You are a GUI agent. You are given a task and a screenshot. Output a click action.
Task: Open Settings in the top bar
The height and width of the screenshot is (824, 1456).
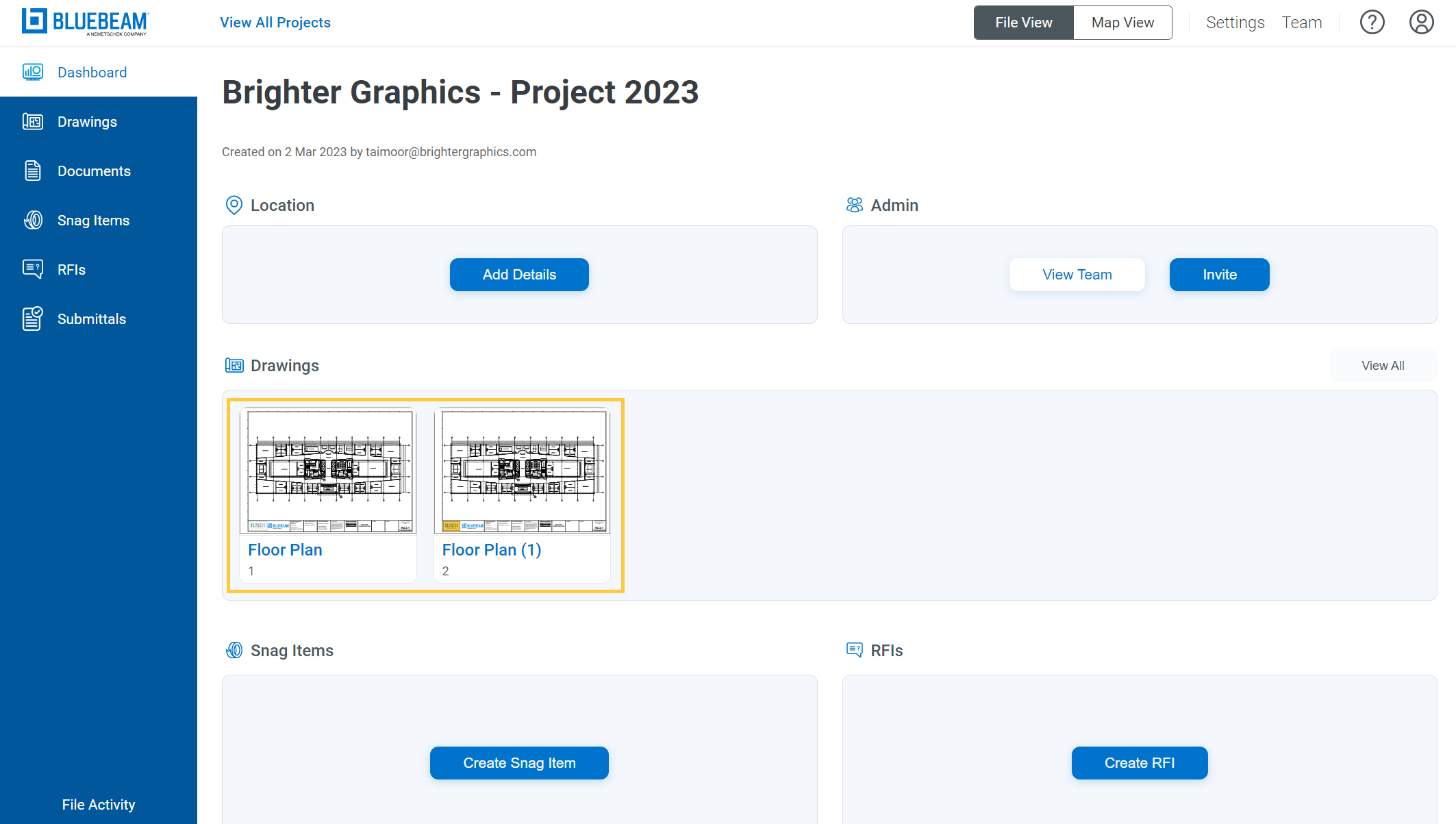point(1235,23)
